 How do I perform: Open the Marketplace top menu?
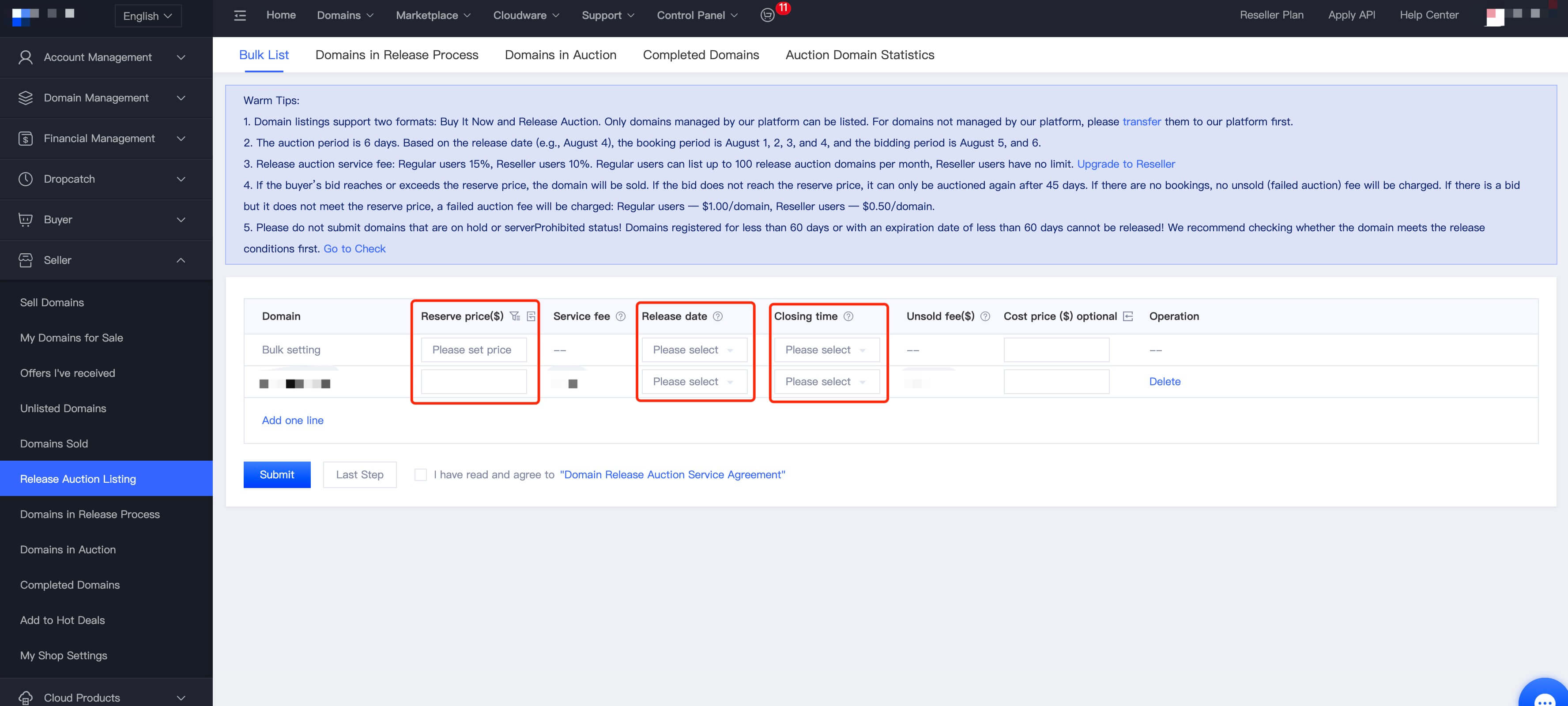[x=433, y=15]
